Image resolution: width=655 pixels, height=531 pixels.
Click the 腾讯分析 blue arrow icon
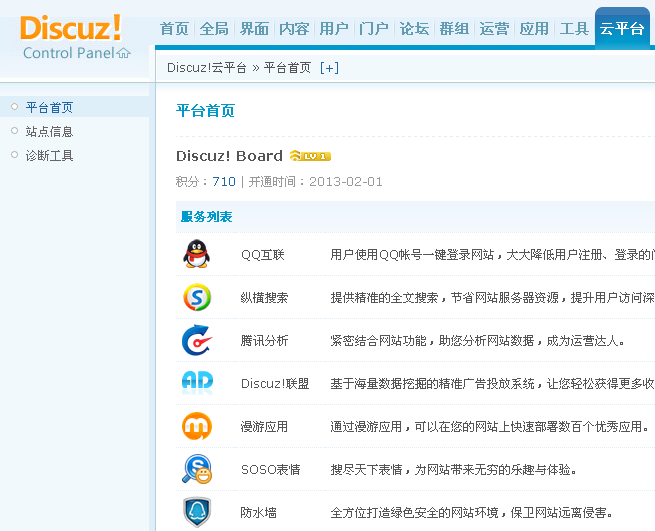tap(197, 340)
